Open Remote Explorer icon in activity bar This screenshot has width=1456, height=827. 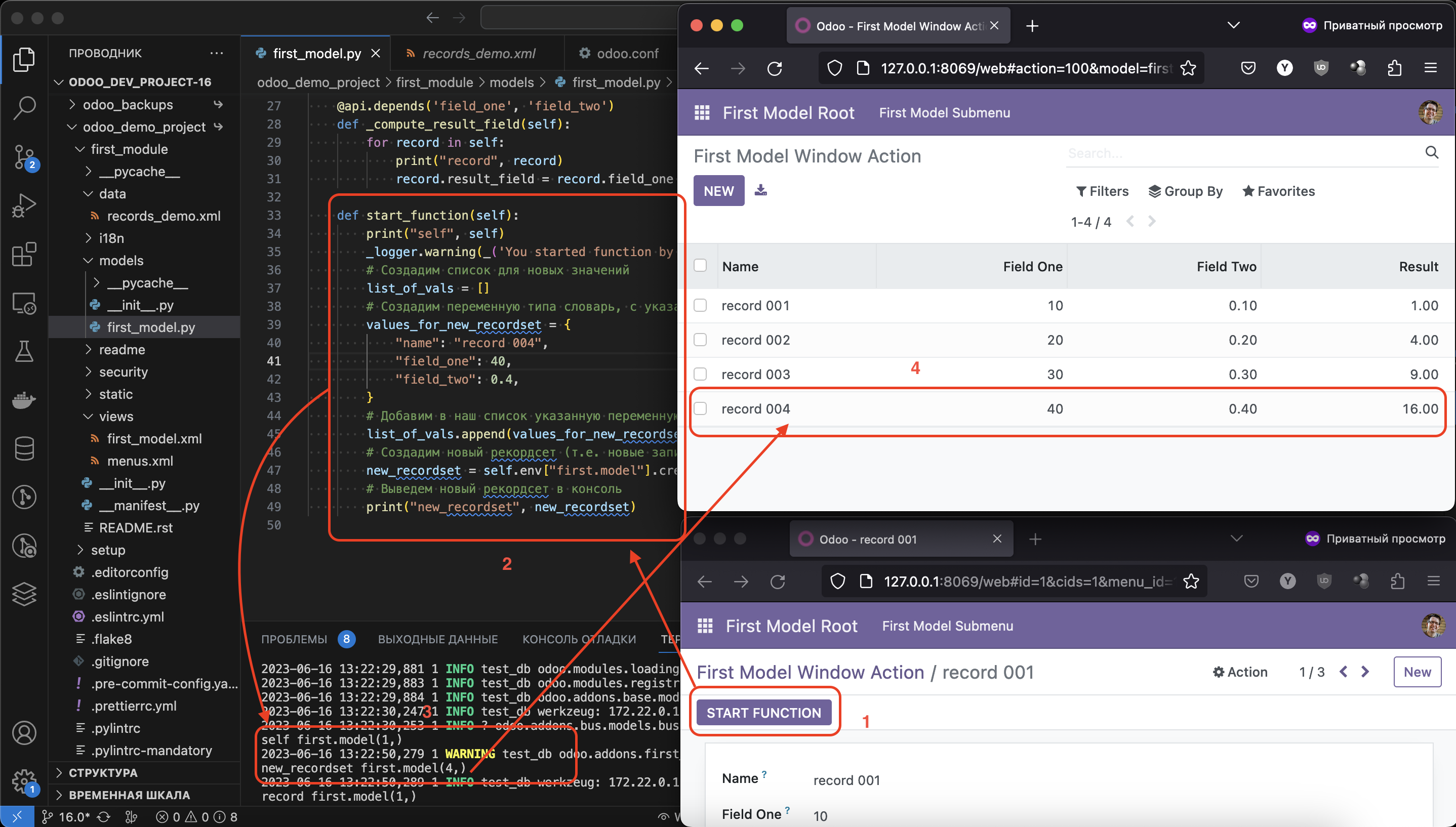[x=24, y=304]
